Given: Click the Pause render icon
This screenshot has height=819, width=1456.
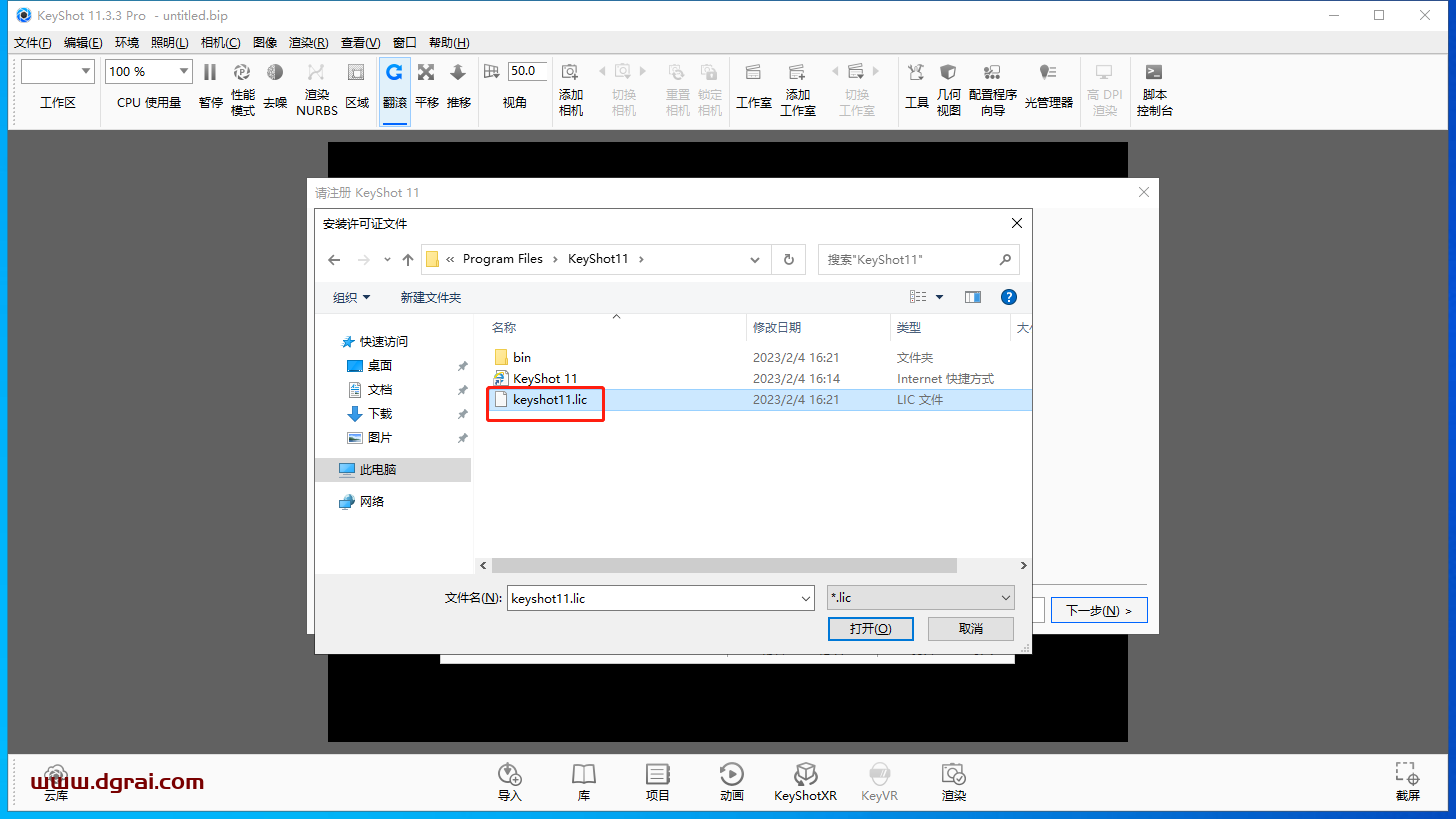Looking at the screenshot, I should pos(210,73).
